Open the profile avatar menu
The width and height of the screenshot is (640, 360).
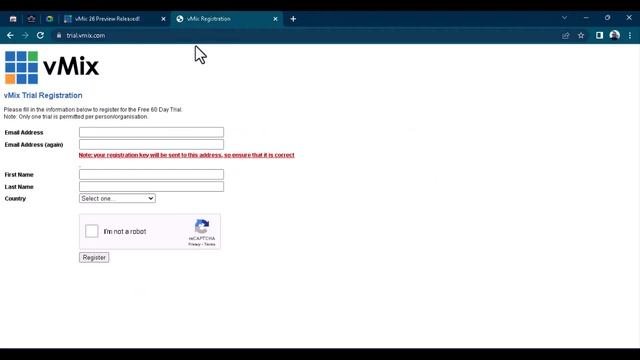[614, 36]
